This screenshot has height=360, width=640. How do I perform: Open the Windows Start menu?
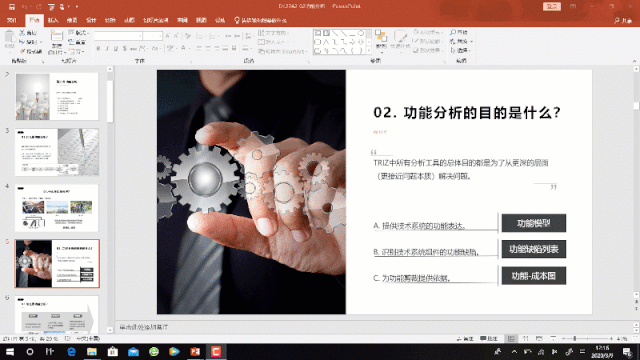tap(10, 351)
